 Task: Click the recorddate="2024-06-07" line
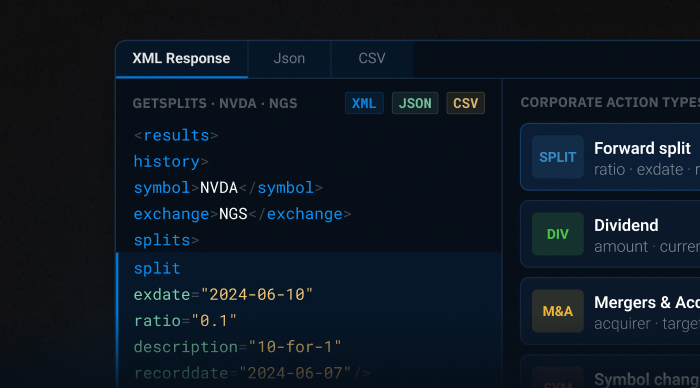[252, 373]
